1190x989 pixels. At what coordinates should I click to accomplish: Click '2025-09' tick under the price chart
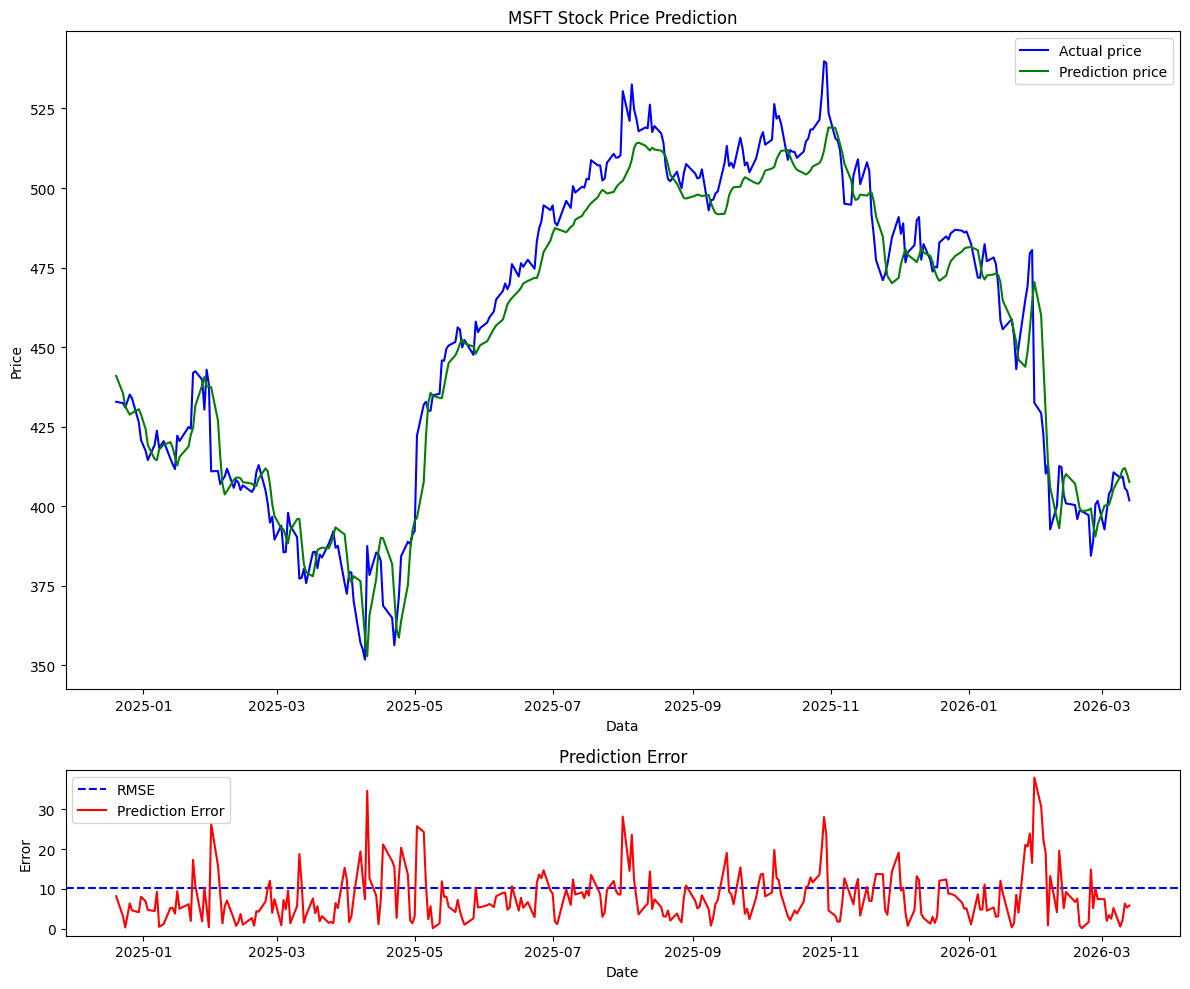point(693,707)
